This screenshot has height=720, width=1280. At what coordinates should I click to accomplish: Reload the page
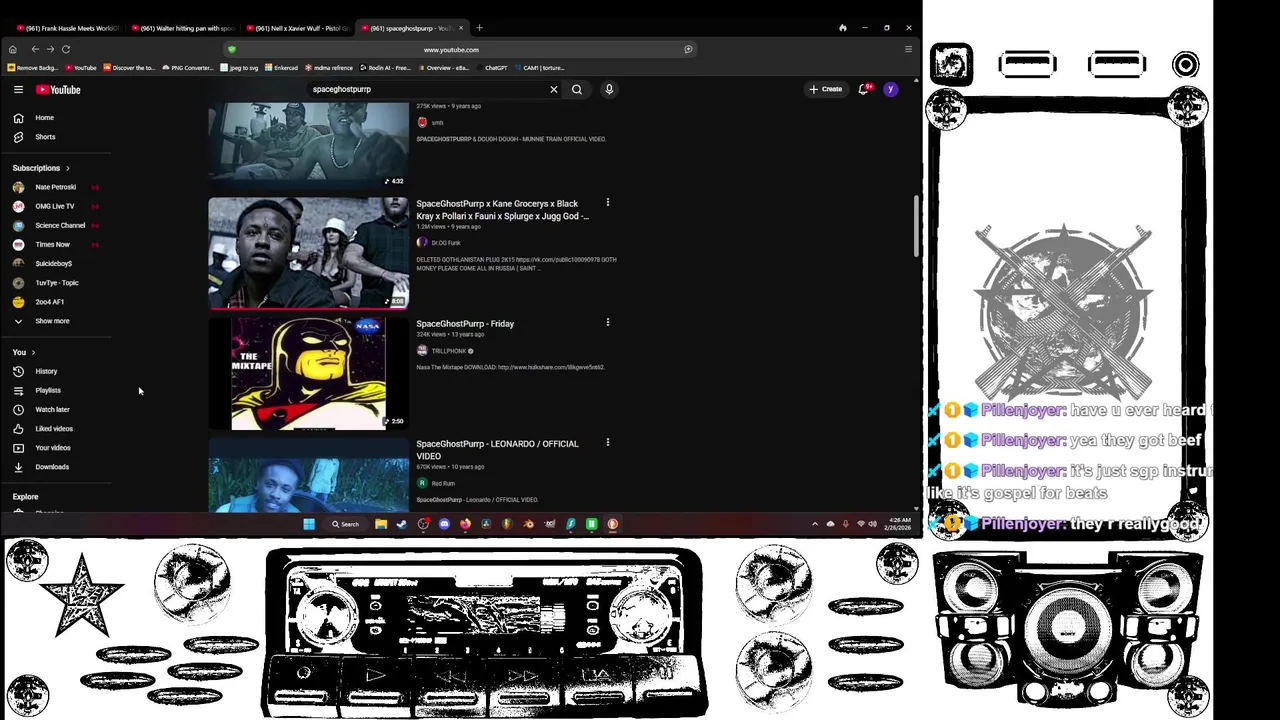click(66, 49)
